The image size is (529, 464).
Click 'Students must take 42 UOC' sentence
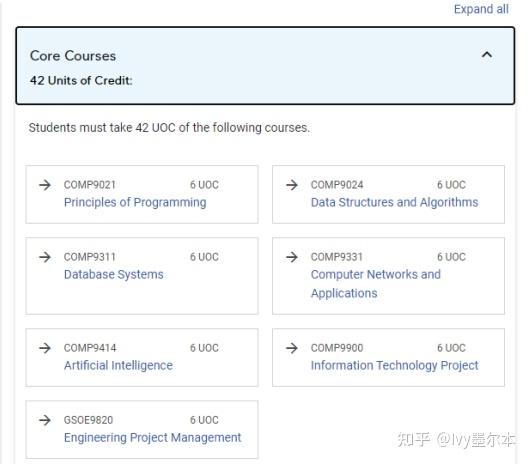[169, 128]
